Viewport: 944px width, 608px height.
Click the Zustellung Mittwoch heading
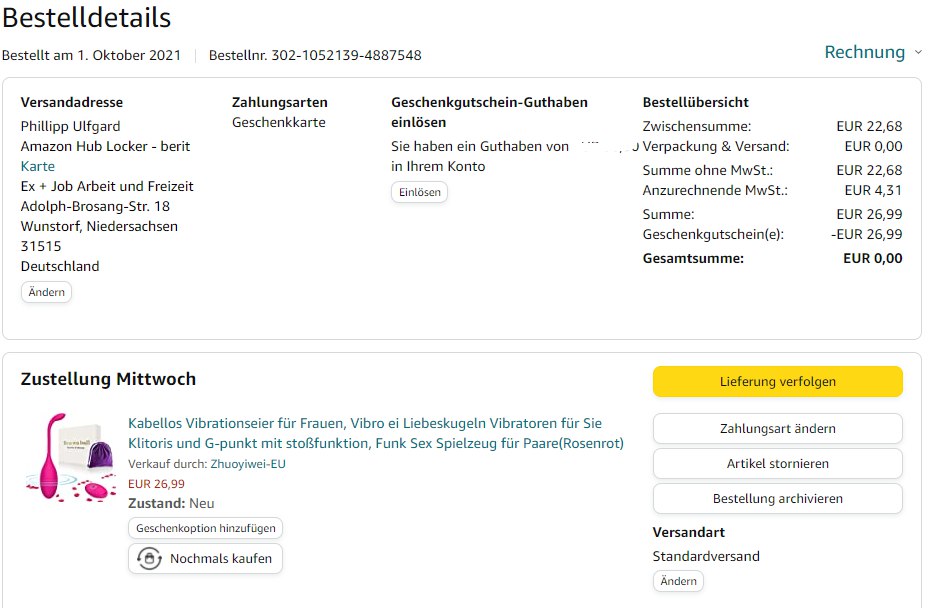(x=108, y=379)
